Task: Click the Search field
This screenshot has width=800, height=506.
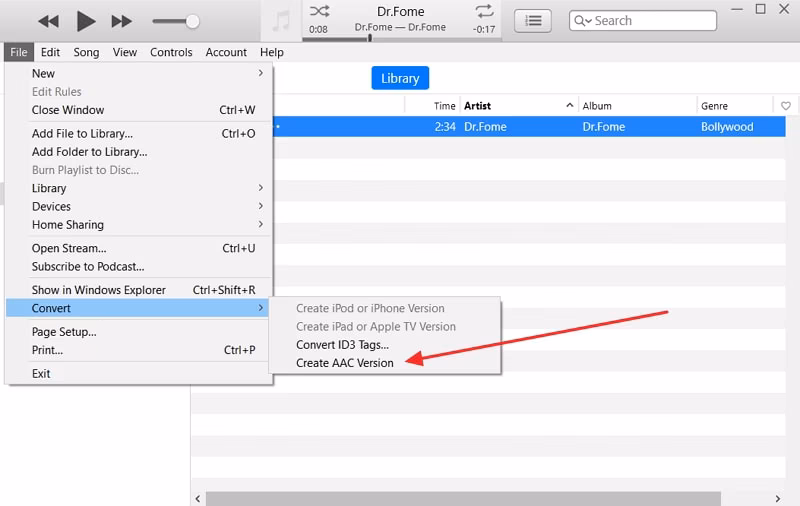Action: point(643,21)
